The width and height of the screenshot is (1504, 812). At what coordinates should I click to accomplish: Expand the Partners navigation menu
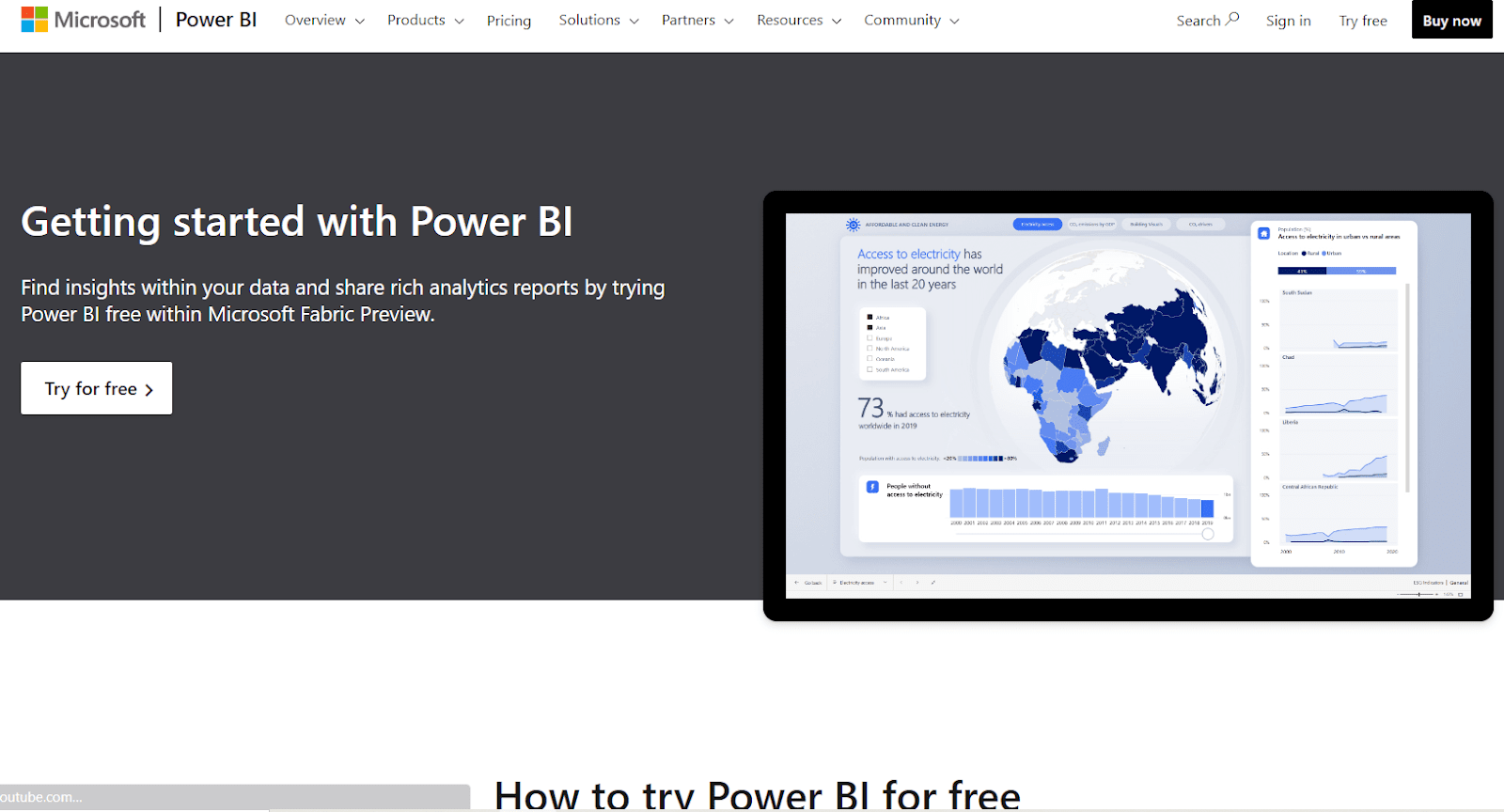[x=697, y=20]
